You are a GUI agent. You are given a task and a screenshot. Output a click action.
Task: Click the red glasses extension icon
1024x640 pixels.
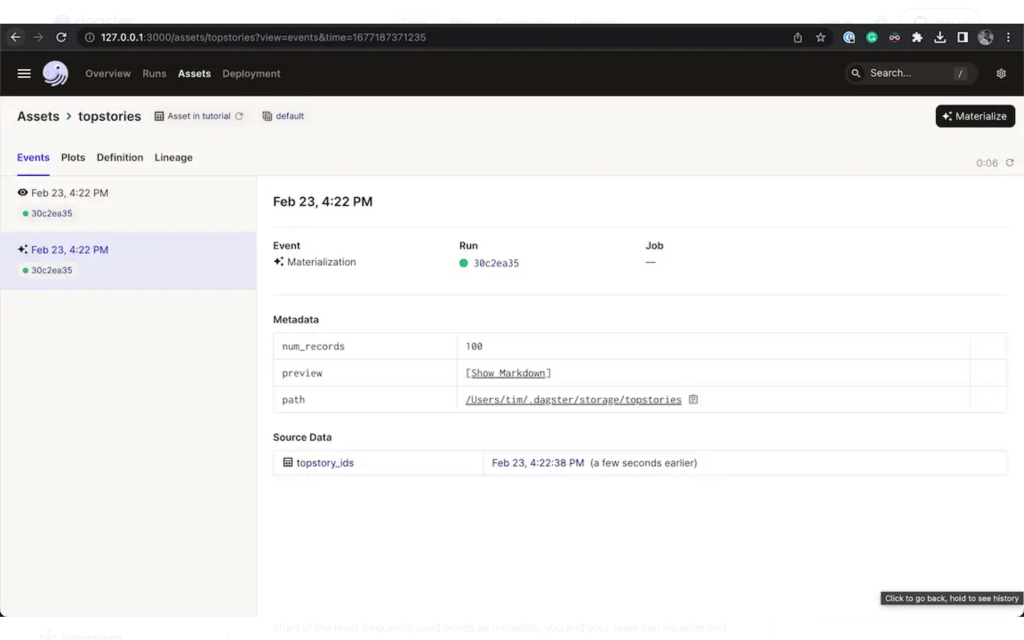(x=894, y=37)
